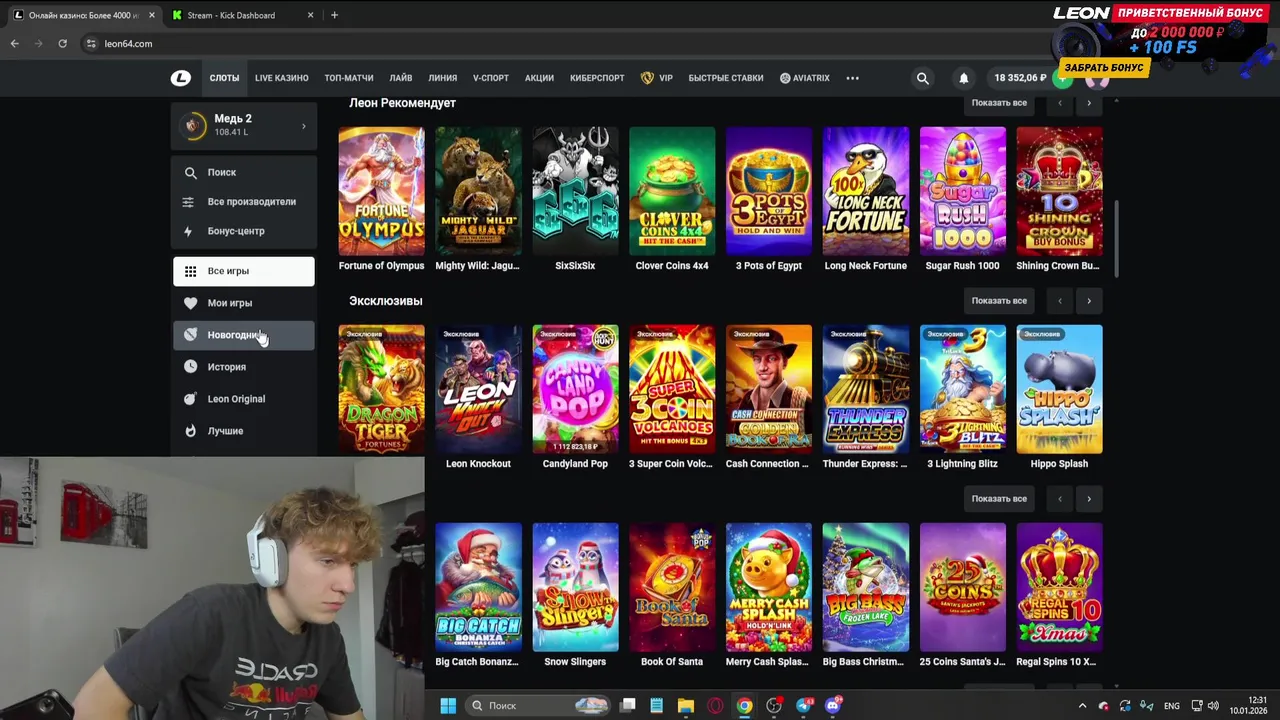Click the History clock icon
The image size is (1280, 720).
190,367
